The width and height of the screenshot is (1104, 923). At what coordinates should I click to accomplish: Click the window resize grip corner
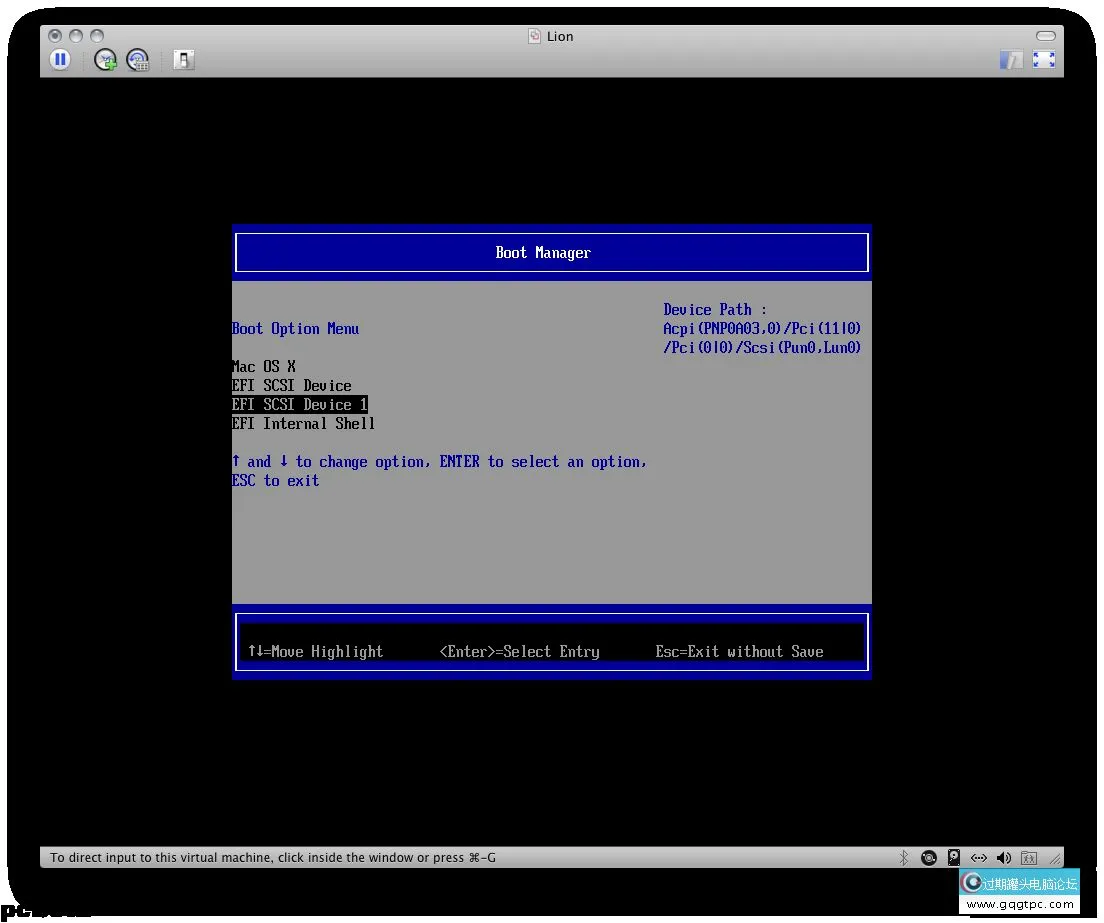tap(1054, 859)
